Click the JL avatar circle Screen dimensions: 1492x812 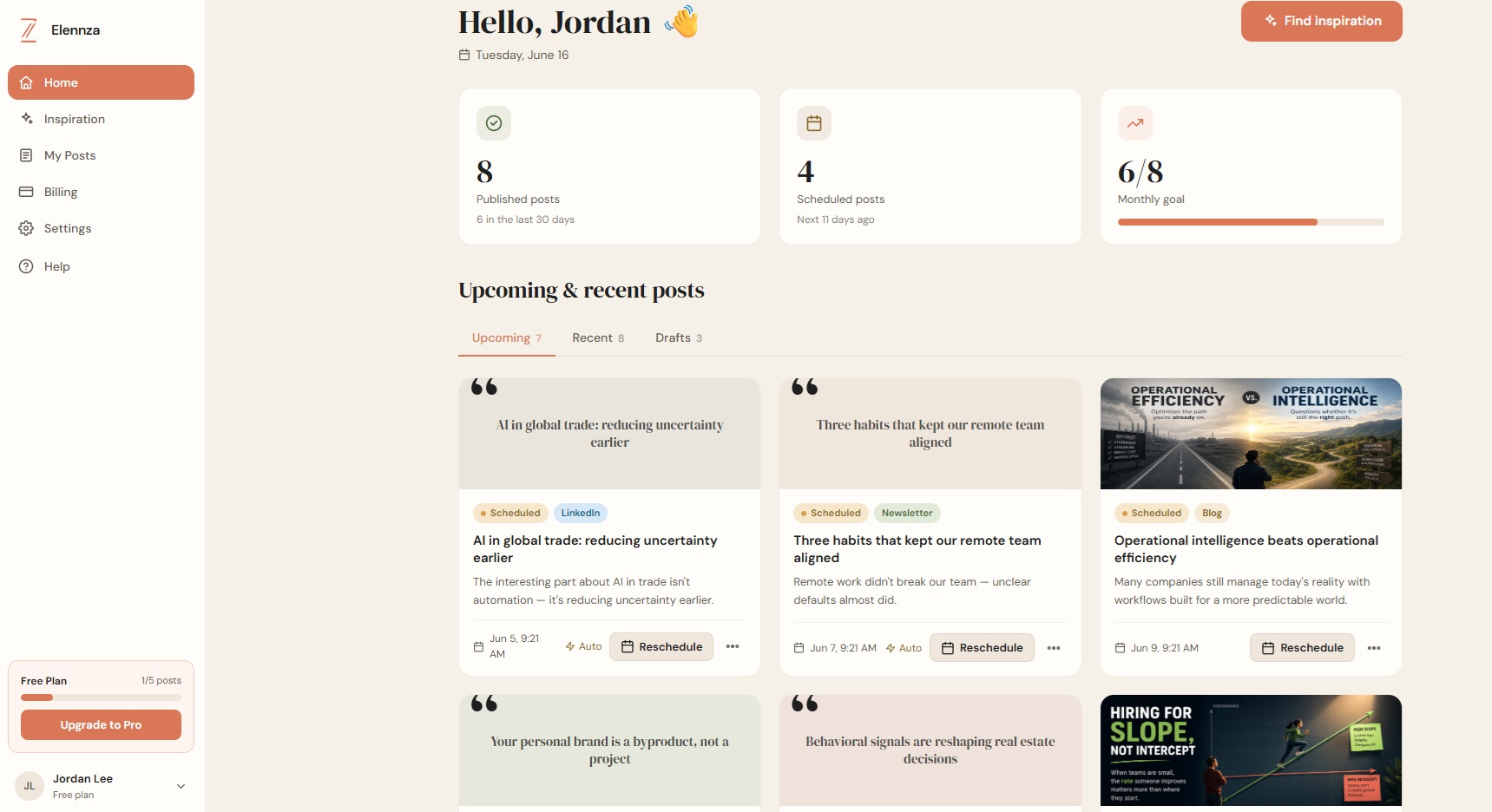click(30, 786)
